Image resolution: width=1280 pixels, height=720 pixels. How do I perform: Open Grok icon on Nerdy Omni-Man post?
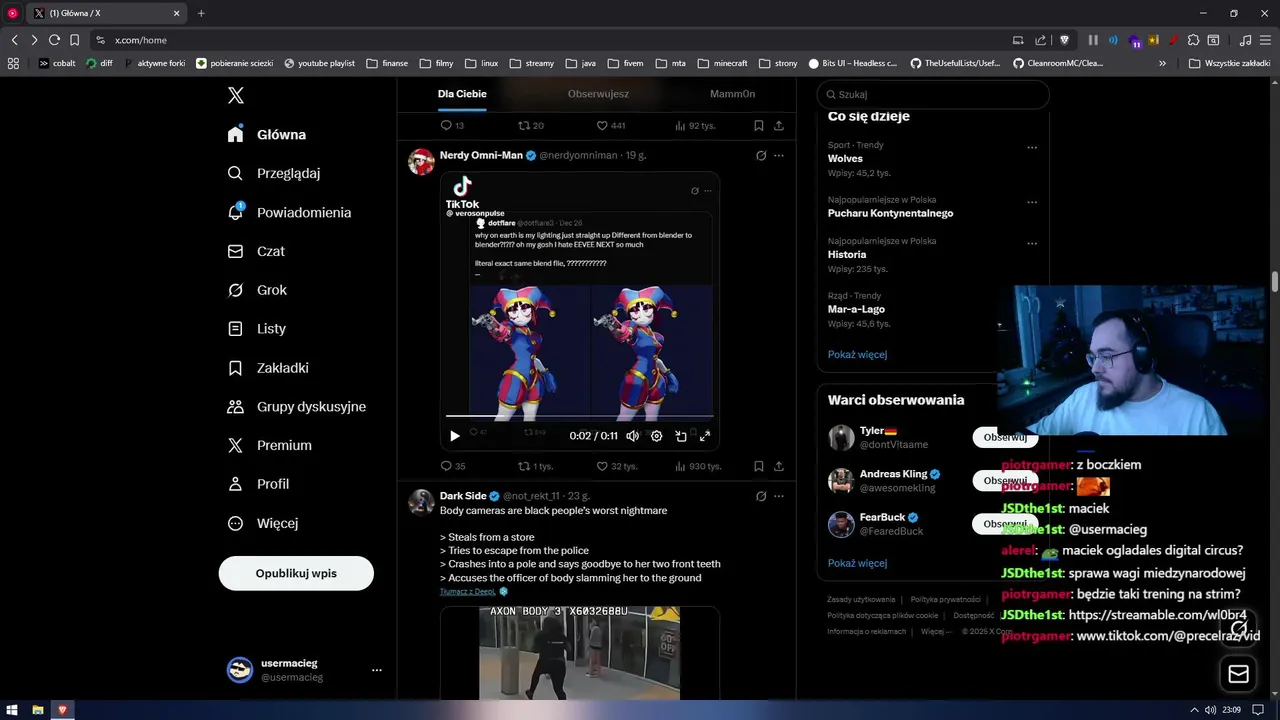coord(761,156)
